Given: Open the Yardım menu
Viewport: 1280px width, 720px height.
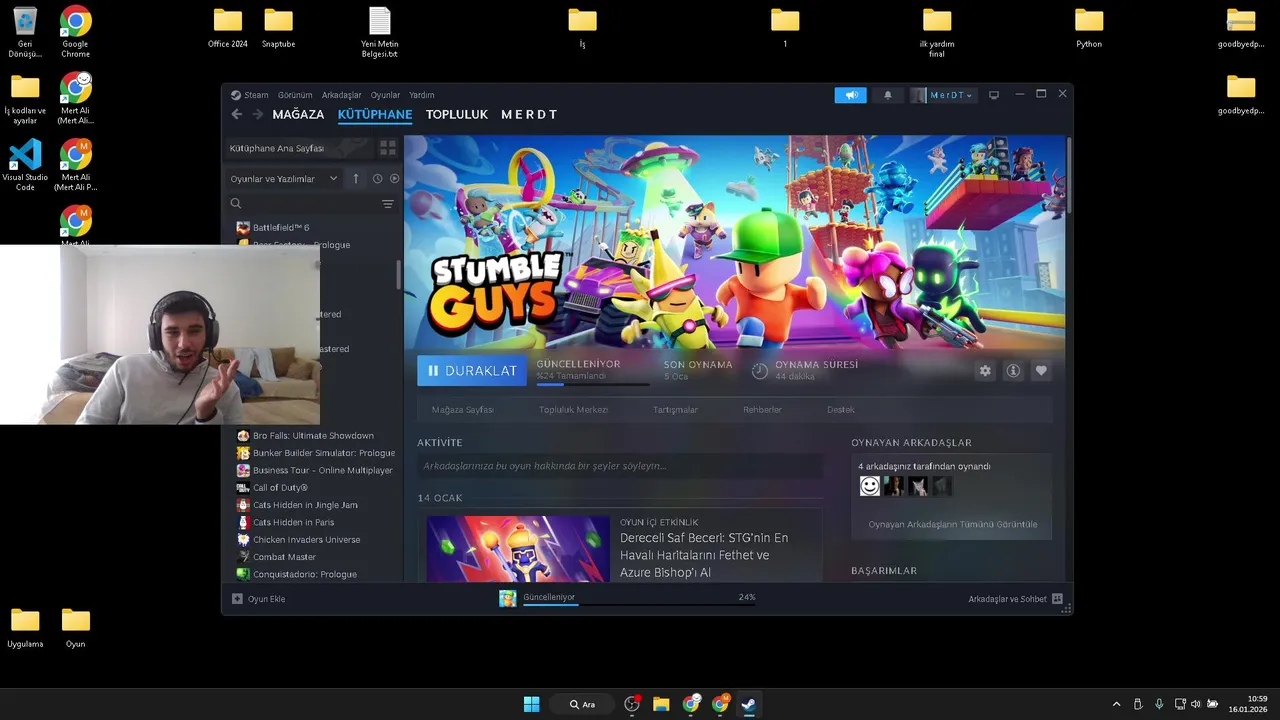Looking at the screenshot, I should point(422,95).
